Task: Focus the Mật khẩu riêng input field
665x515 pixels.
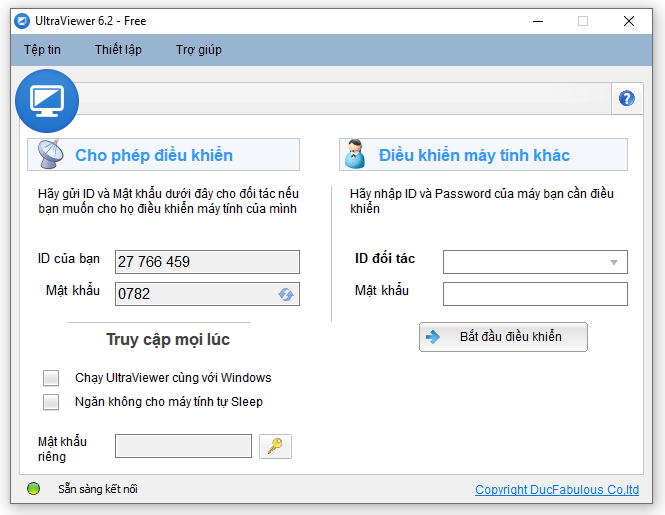Action: point(183,446)
